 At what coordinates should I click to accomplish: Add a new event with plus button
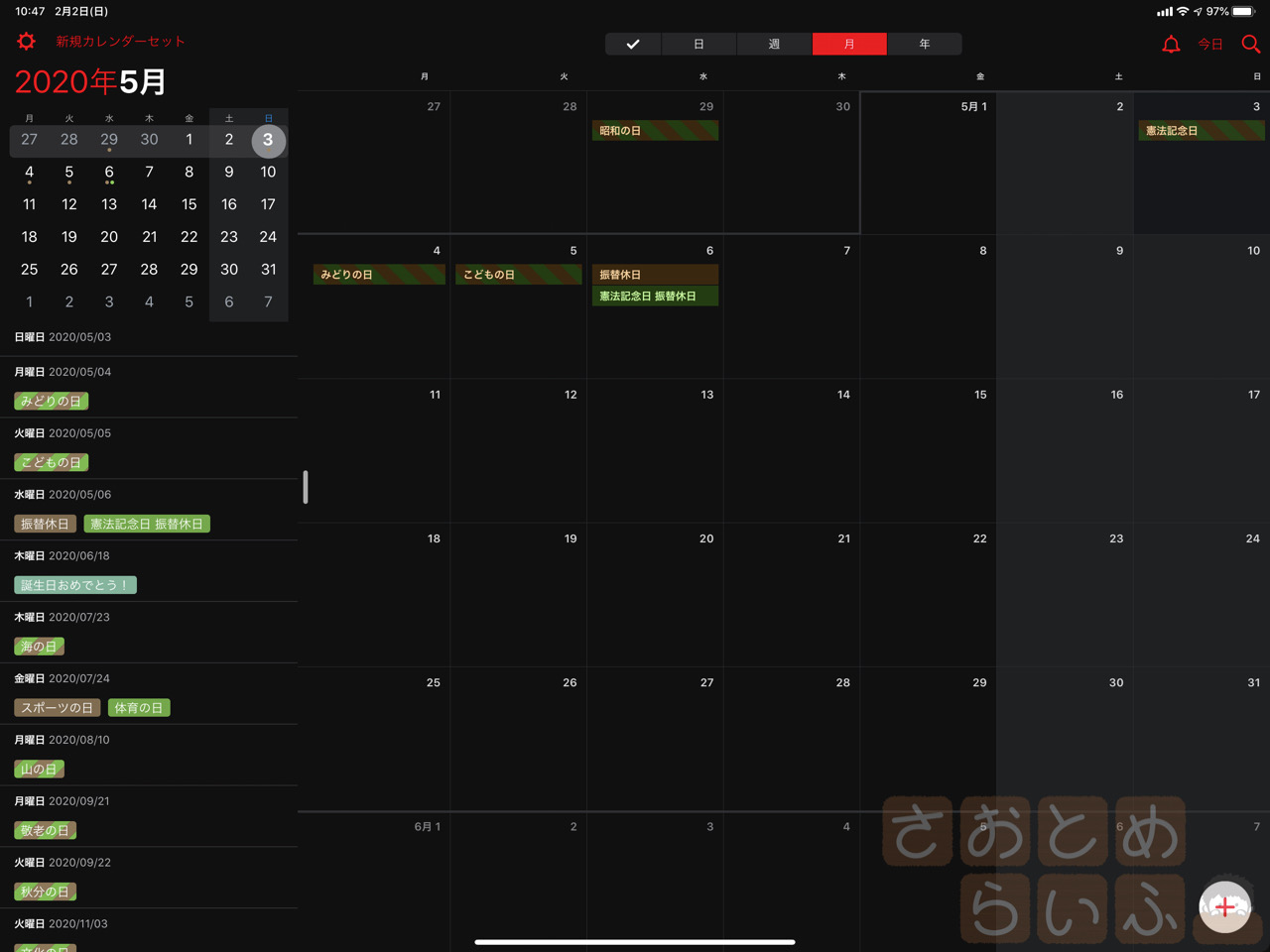coord(1225,906)
